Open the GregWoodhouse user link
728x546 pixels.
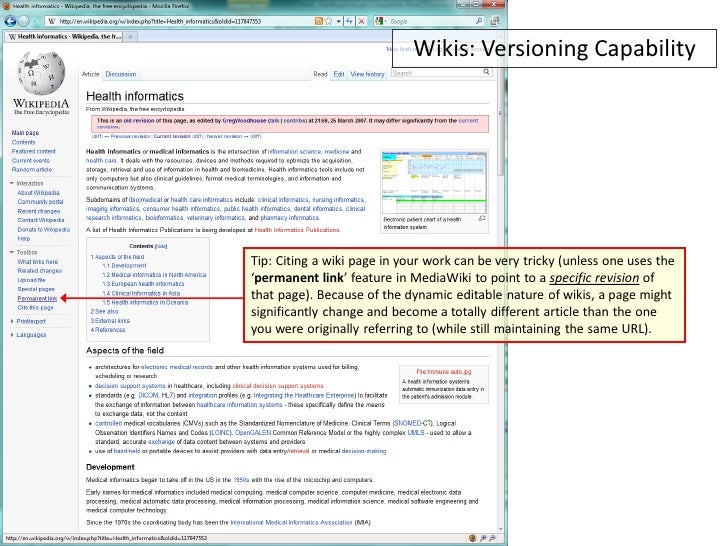244,120
